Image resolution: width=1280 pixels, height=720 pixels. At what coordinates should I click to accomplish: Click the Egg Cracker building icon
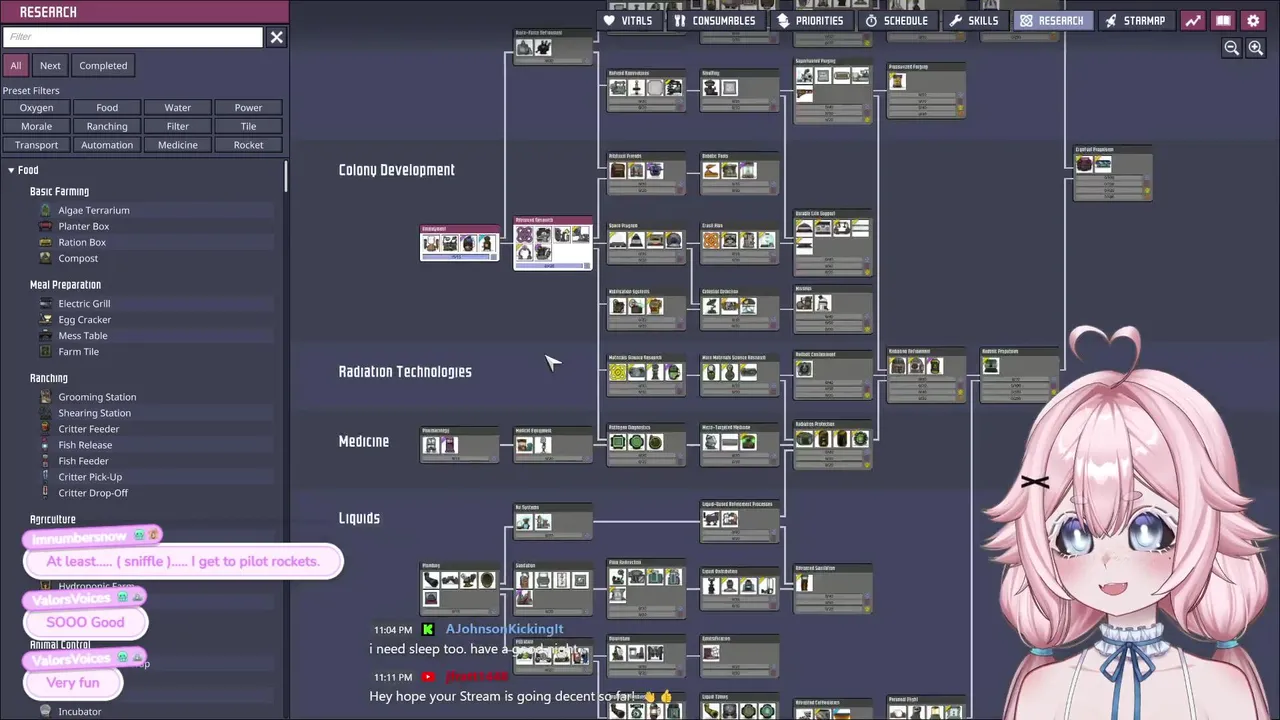(x=45, y=319)
